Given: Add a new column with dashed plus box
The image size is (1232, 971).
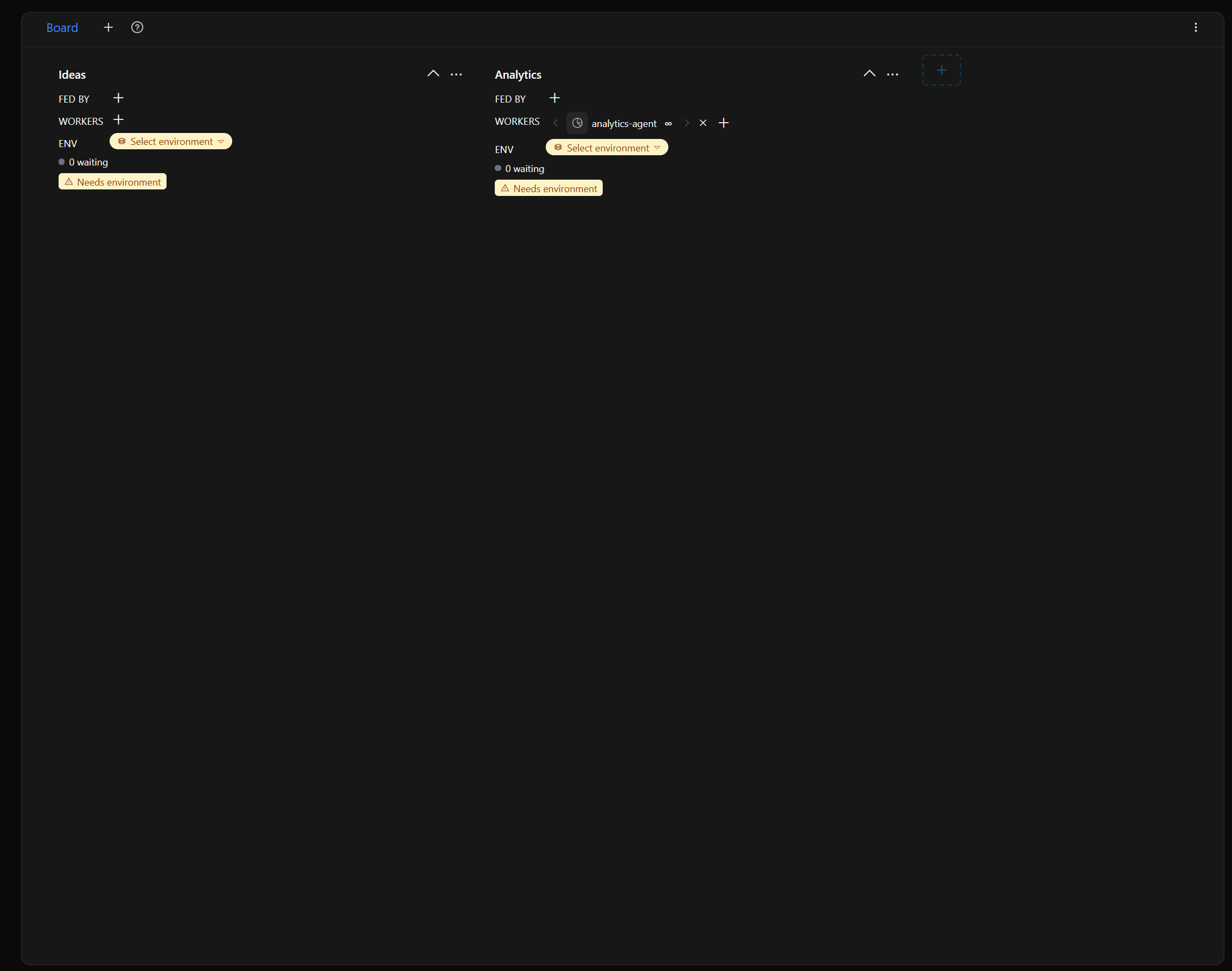Looking at the screenshot, I should click(942, 71).
